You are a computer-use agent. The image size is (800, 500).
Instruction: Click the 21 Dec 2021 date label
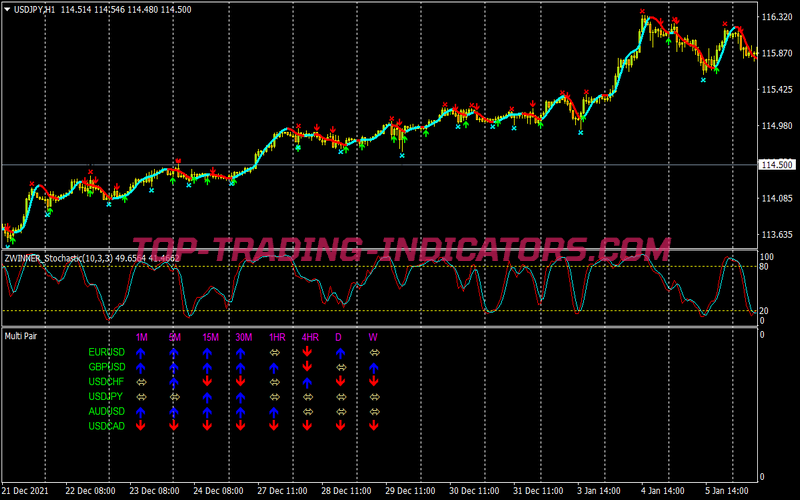(25, 491)
